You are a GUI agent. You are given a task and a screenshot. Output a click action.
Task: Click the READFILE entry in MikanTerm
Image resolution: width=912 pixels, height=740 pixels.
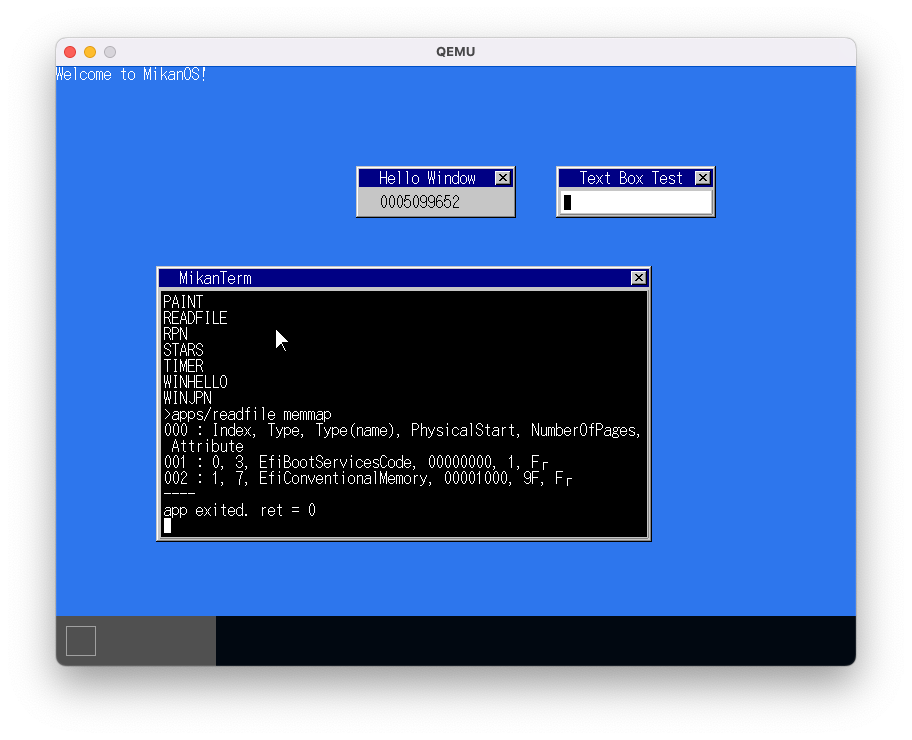click(195, 318)
